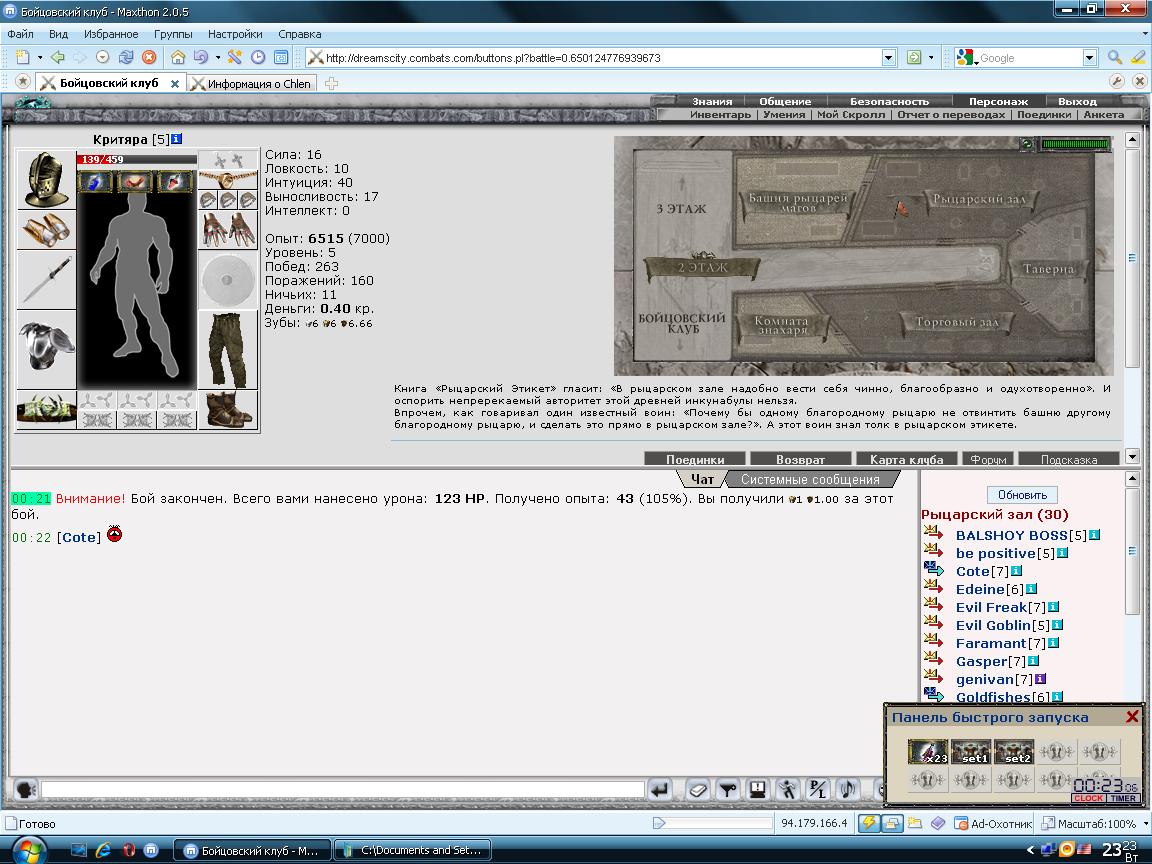Click the set1 quick launch icon
Image resolution: width=1152 pixels, height=864 pixels.
(x=971, y=752)
